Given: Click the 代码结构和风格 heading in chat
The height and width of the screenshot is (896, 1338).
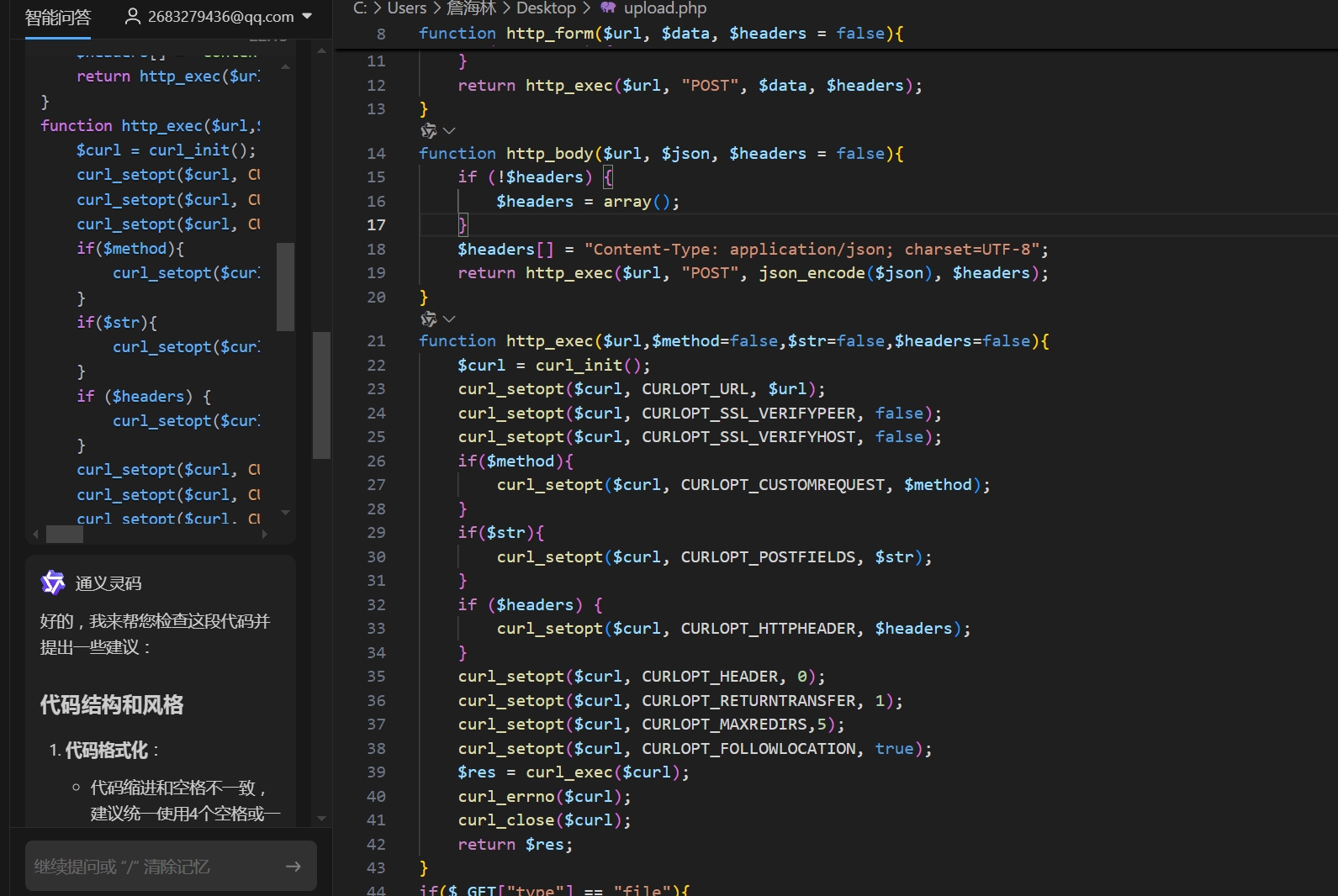Looking at the screenshot, I should point(112,705).
